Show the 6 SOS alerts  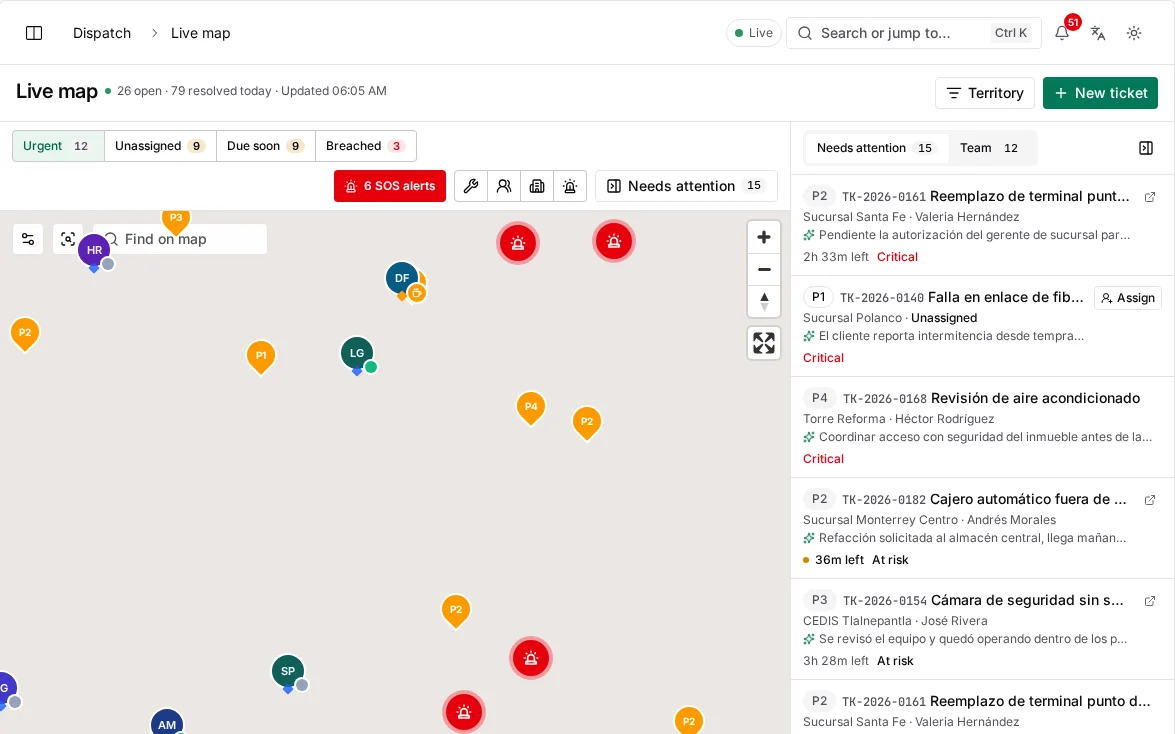tap(390, 186)
